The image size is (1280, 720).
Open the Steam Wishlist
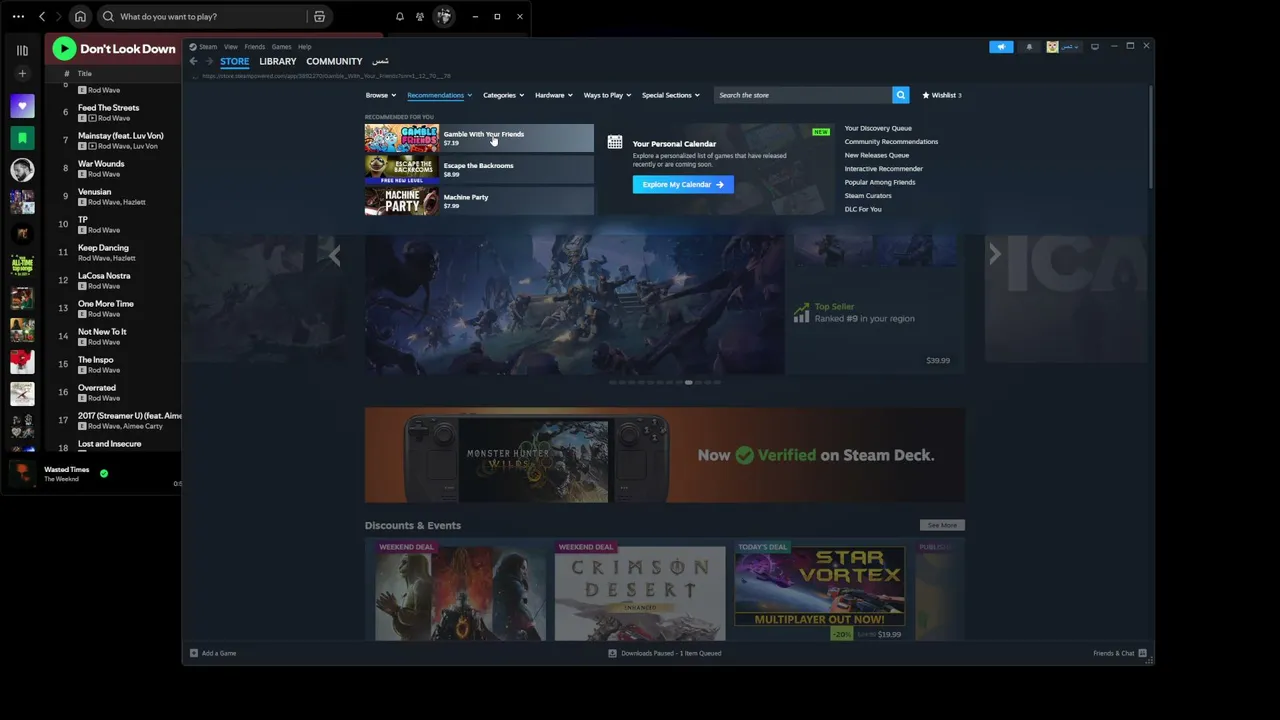942,95
